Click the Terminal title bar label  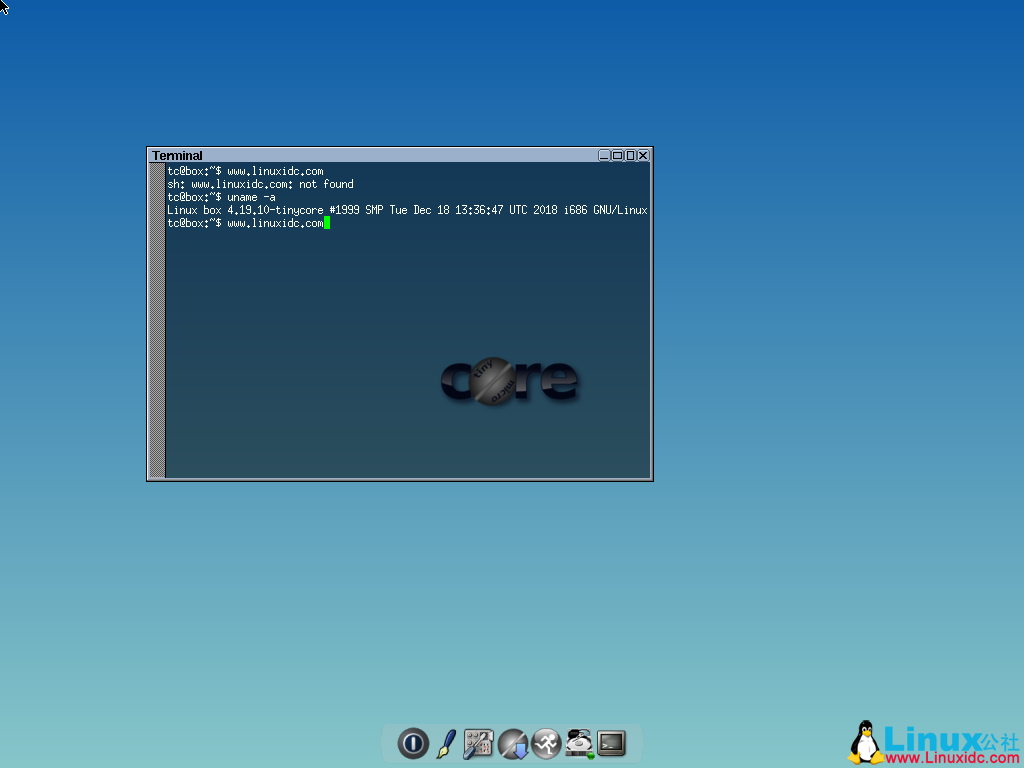pyautogui.click(x=177, y=155)
